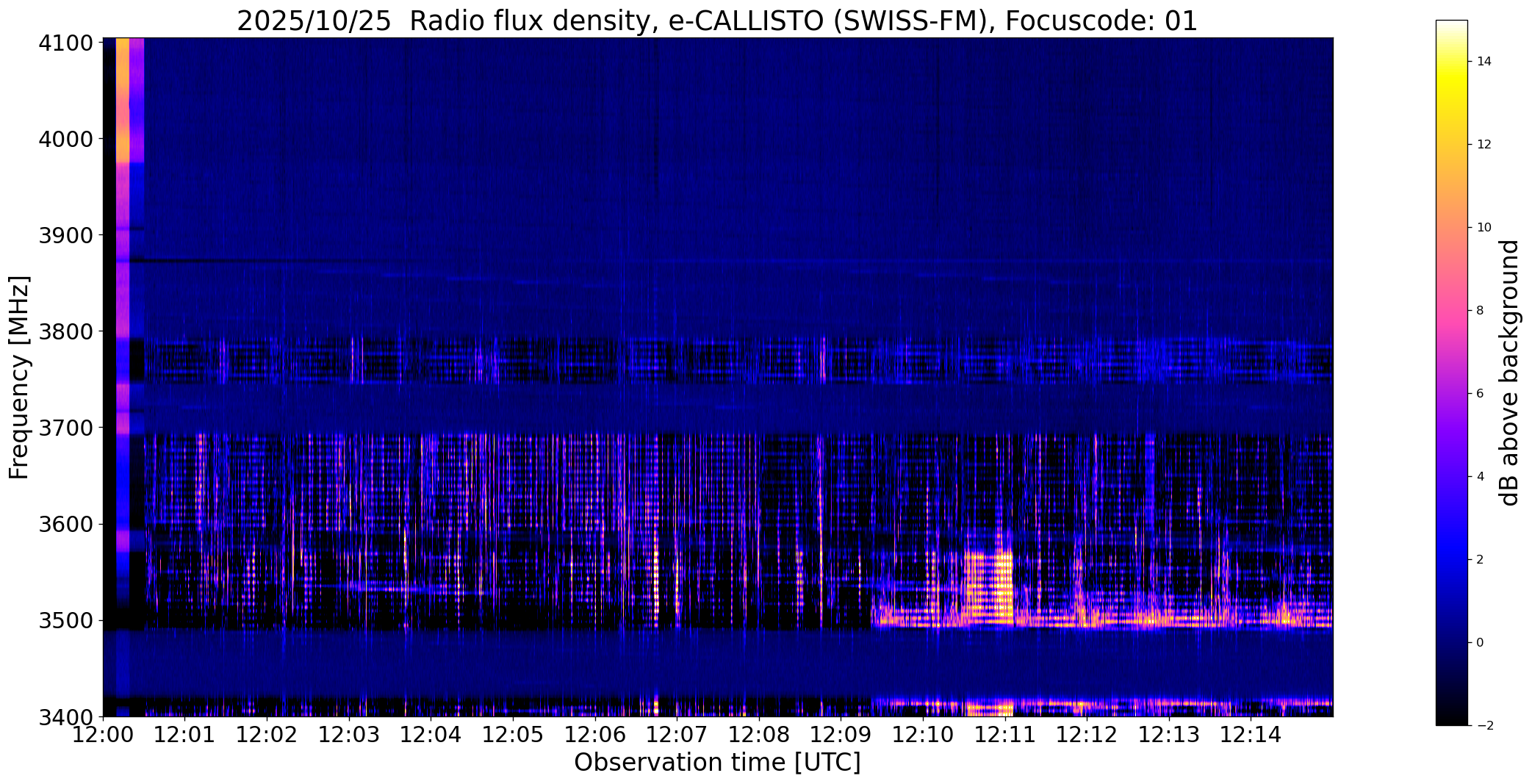Click the 12:03 time tick label
This screenshot has height=784, width=1532.
(x=349, y=735)
